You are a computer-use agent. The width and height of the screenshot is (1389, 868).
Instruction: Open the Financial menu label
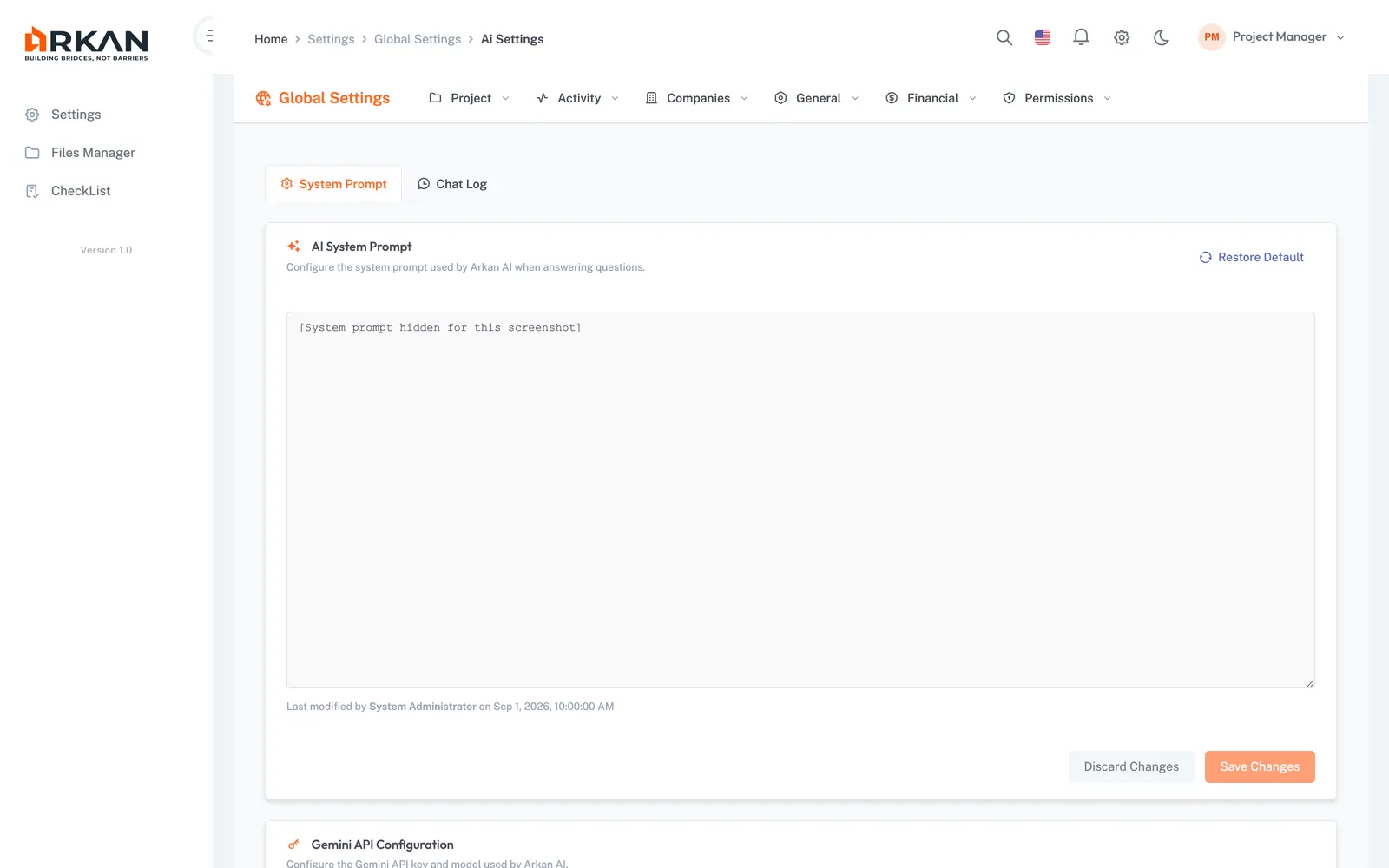pos(932,98)
